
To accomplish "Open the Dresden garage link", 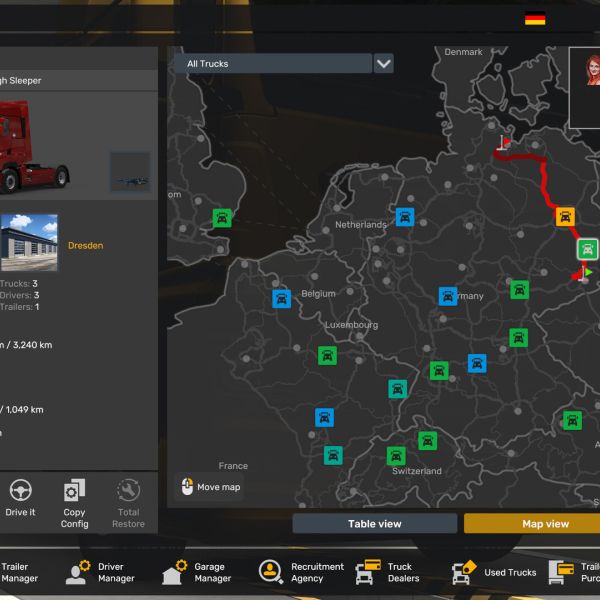I will pyautogui.click(x=85, y=245).
